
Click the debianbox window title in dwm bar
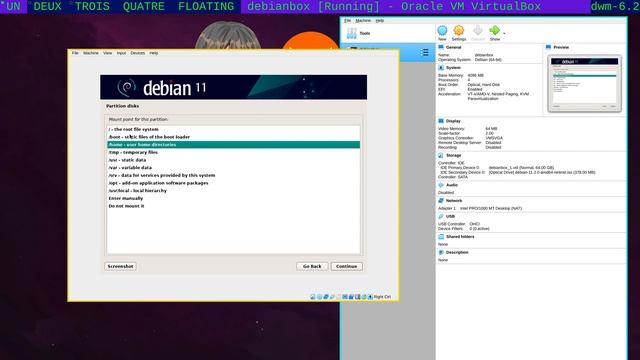(x=394, y=7)
